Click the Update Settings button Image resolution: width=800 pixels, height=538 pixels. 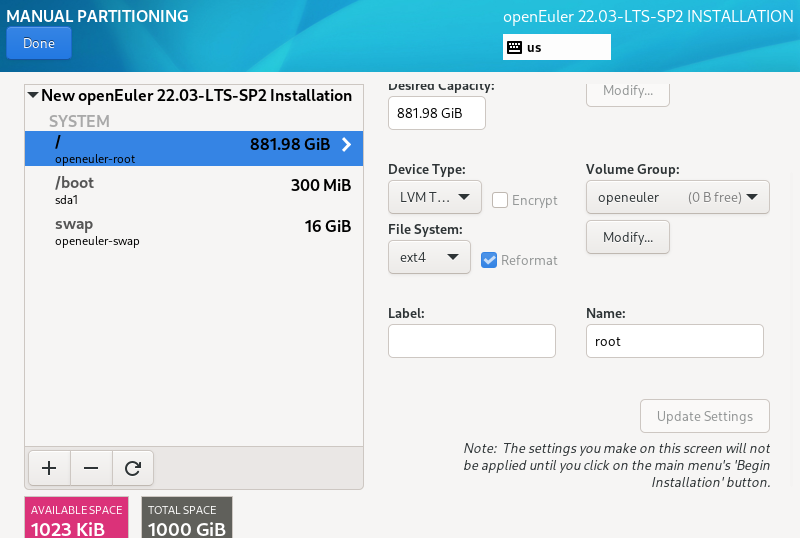704,416
